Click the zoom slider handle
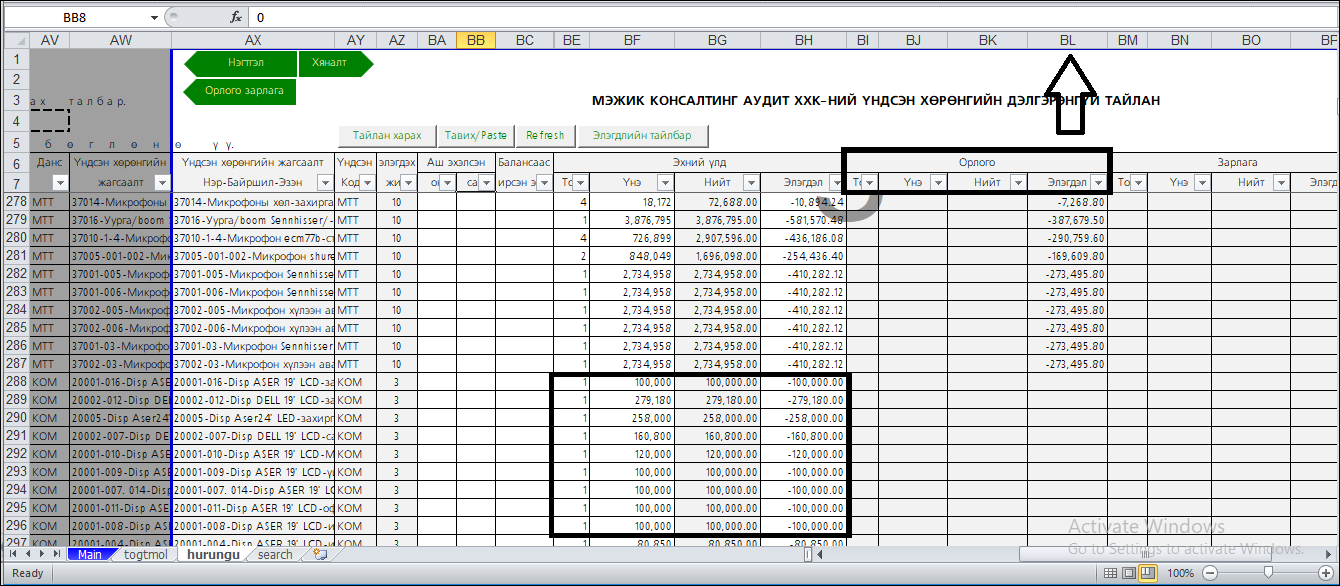 click(1268, 573)
